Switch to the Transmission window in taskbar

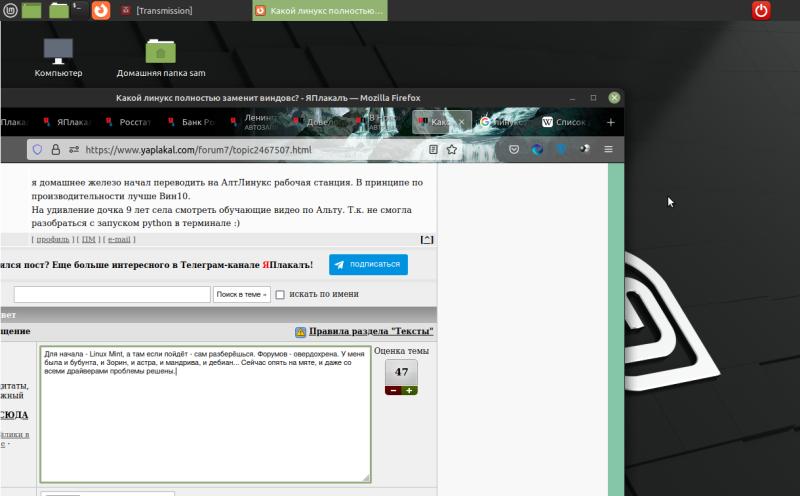pyautogui.click(x=157, y=10)
